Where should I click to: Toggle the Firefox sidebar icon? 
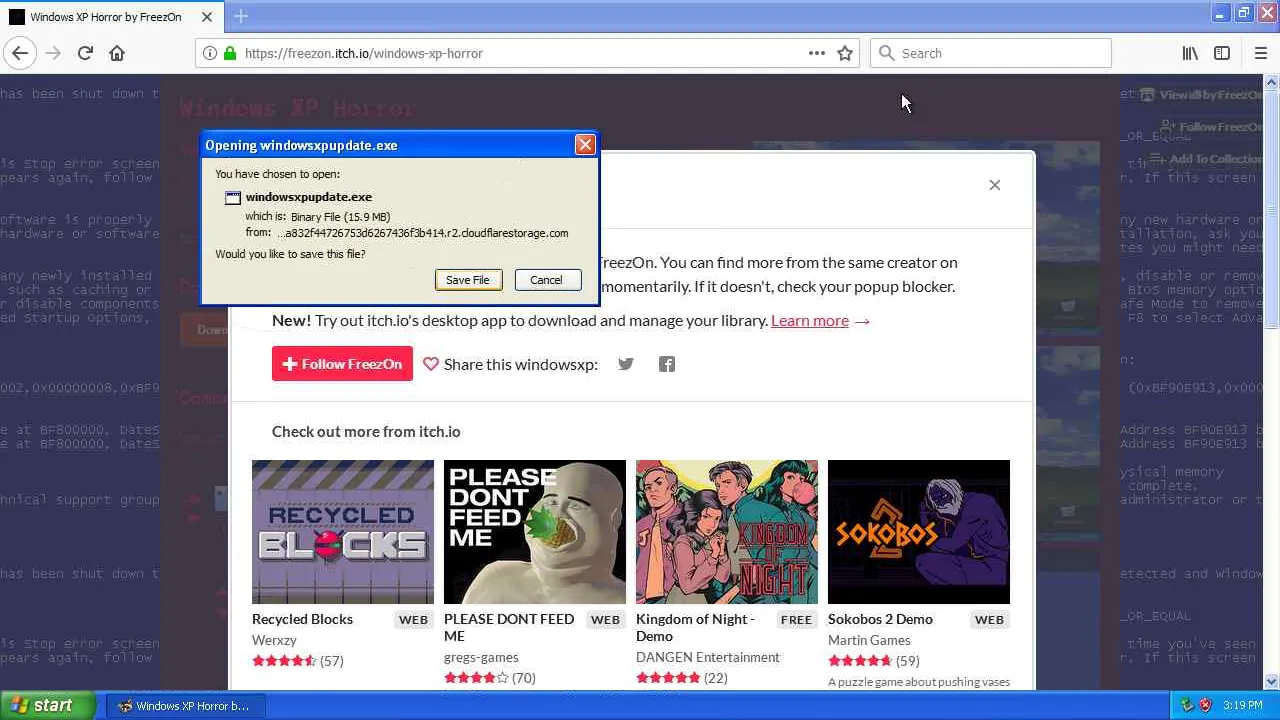[1222, 53]
